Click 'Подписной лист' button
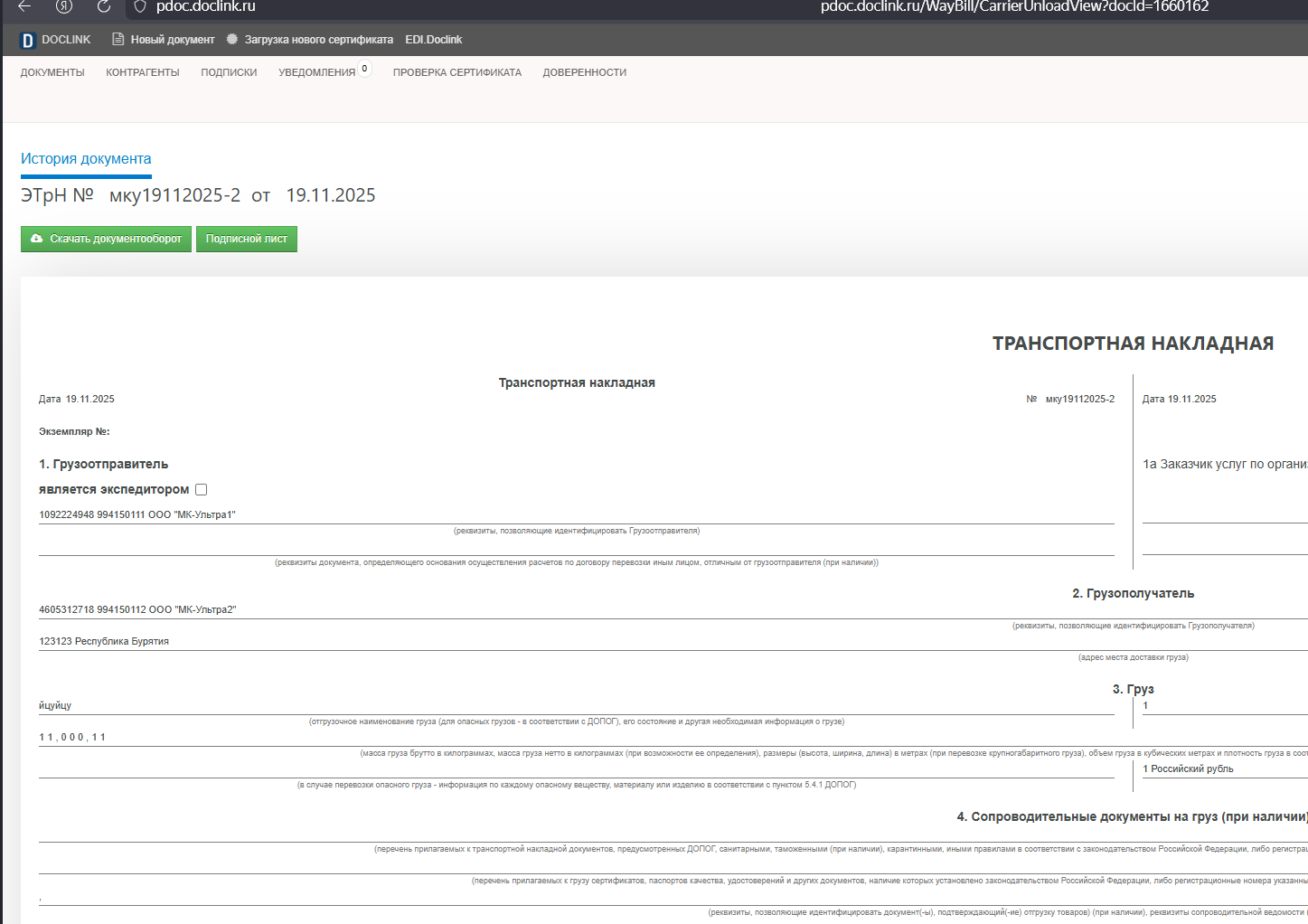The image size is (1308, 924). click(x=247, y=239)
